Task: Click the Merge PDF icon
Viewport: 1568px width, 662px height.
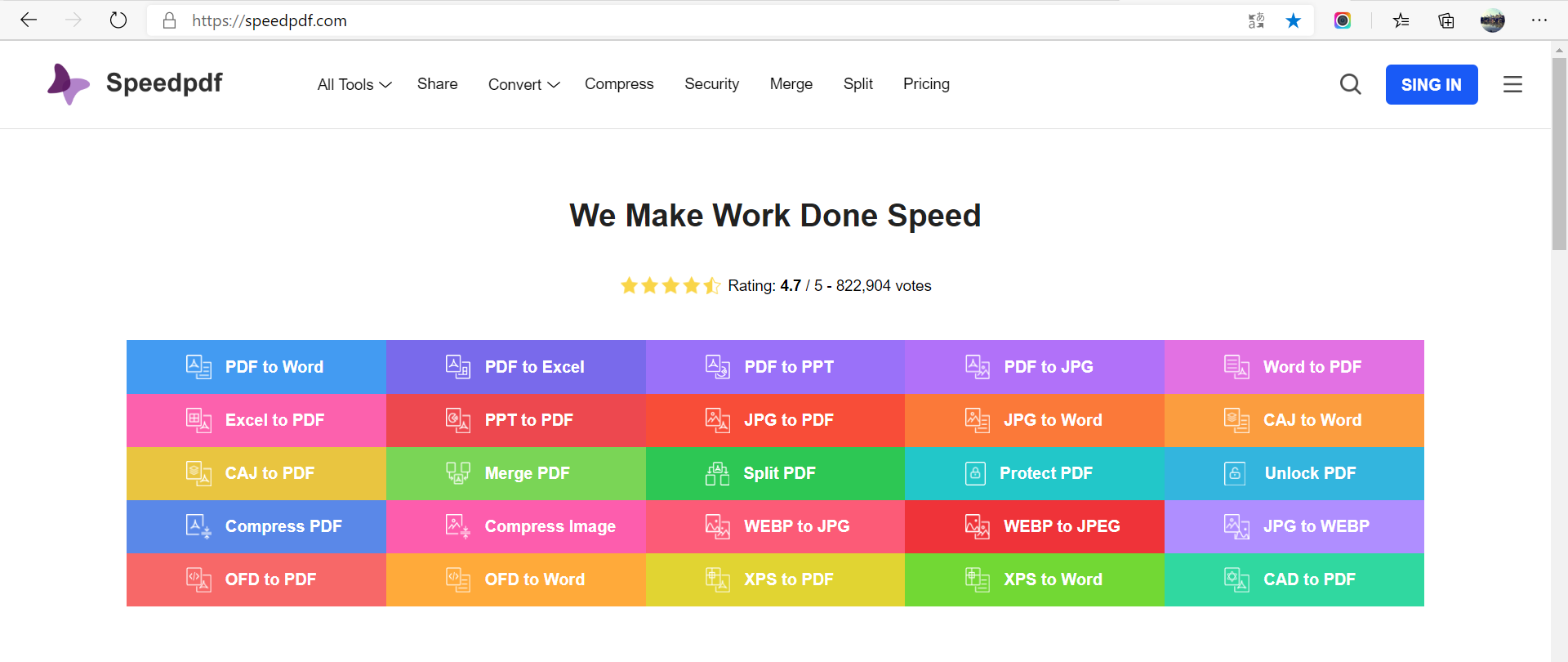Action: click(458, 473)
